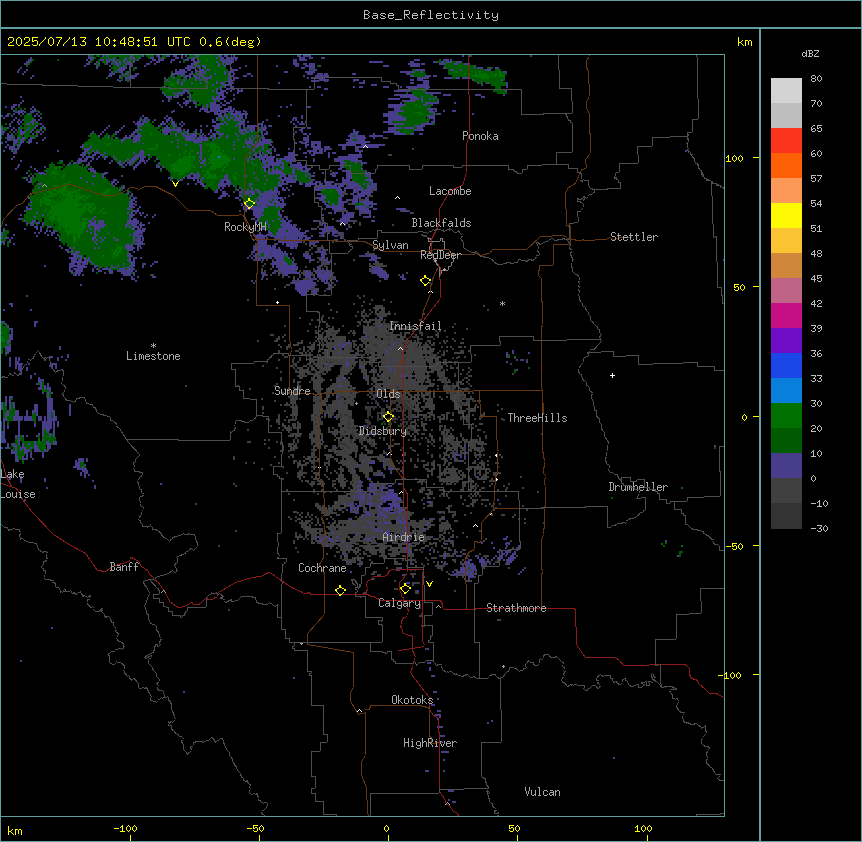Click the RockyMH town label
862x842 pixels.
[x=245, y=227]
